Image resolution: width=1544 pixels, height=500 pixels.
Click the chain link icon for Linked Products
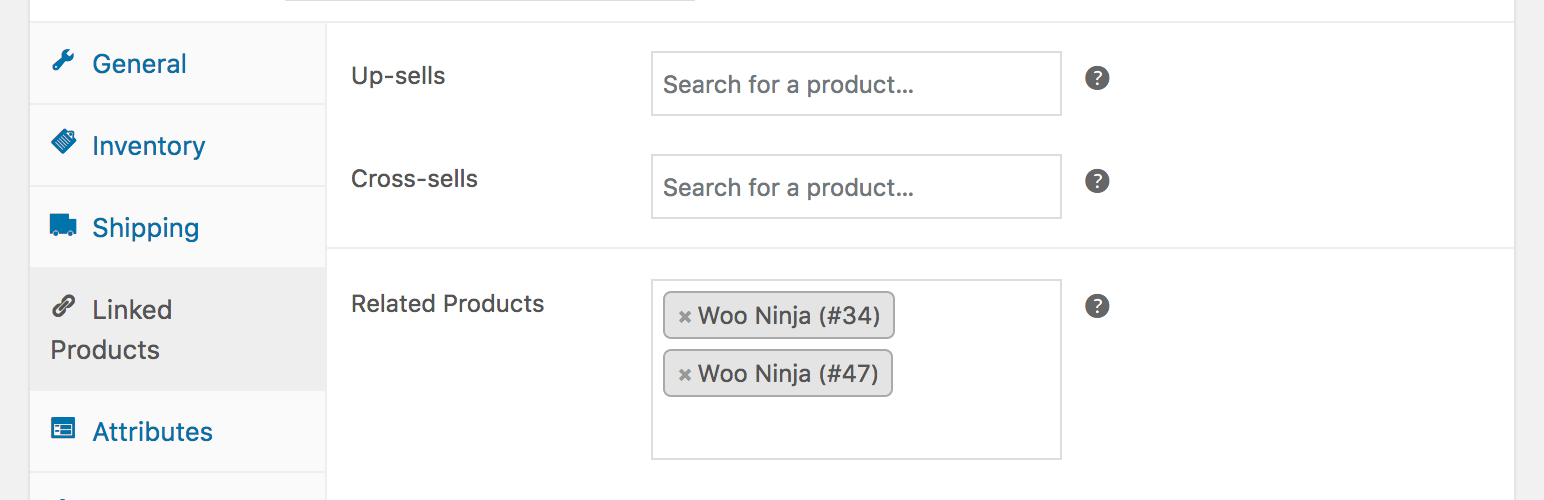pyautogui.click(x=63, y=307)
